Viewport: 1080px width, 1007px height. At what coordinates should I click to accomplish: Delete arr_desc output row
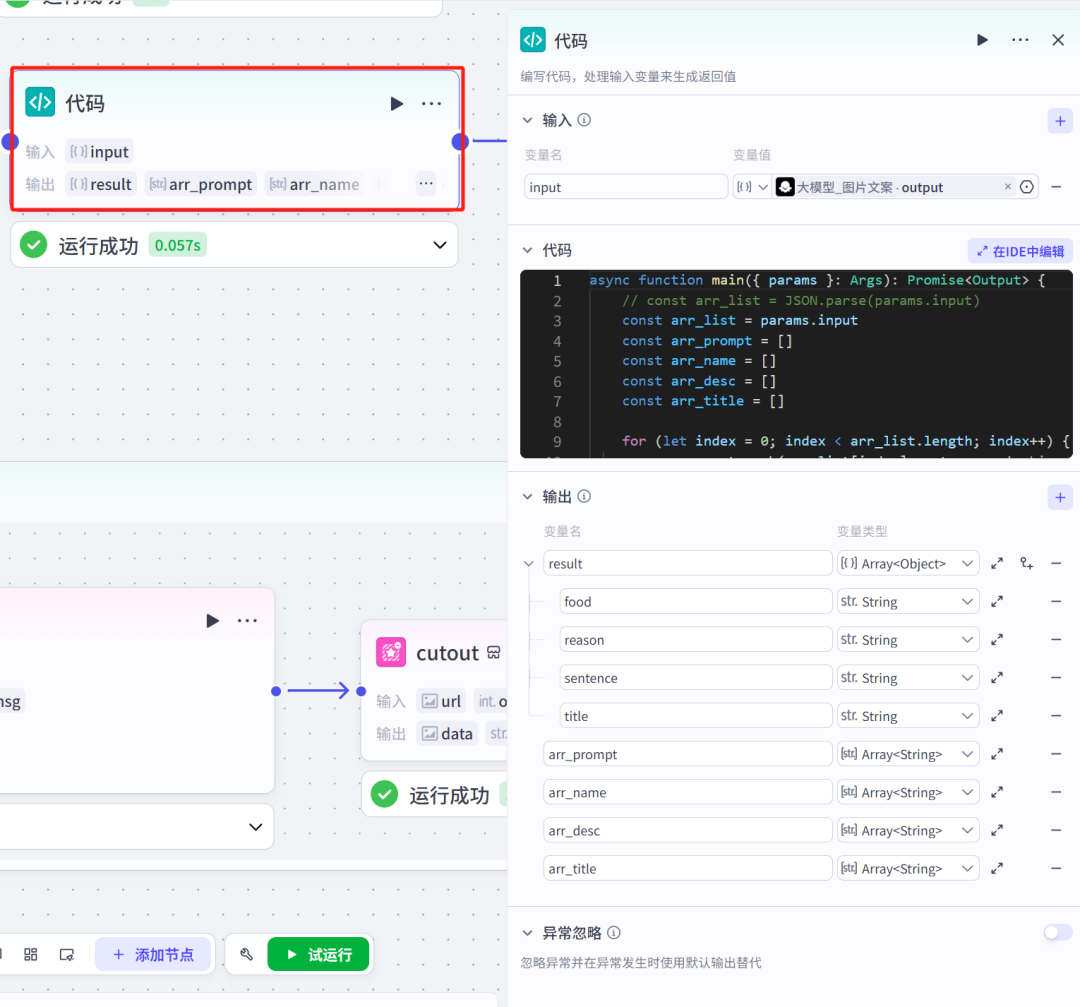(1056, 831)
